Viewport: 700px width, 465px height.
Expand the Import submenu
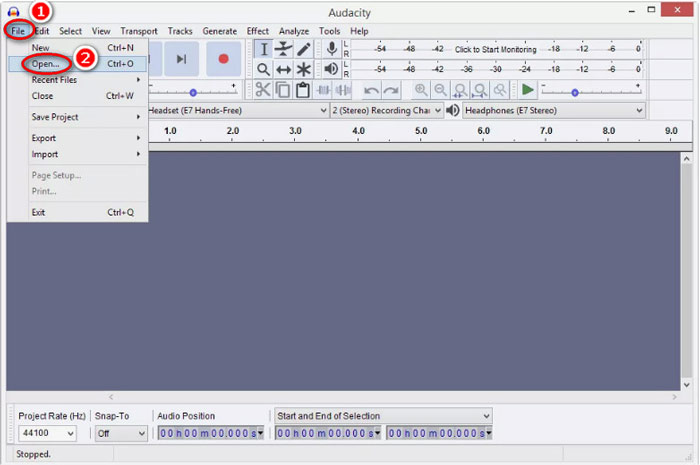point(78,154)
